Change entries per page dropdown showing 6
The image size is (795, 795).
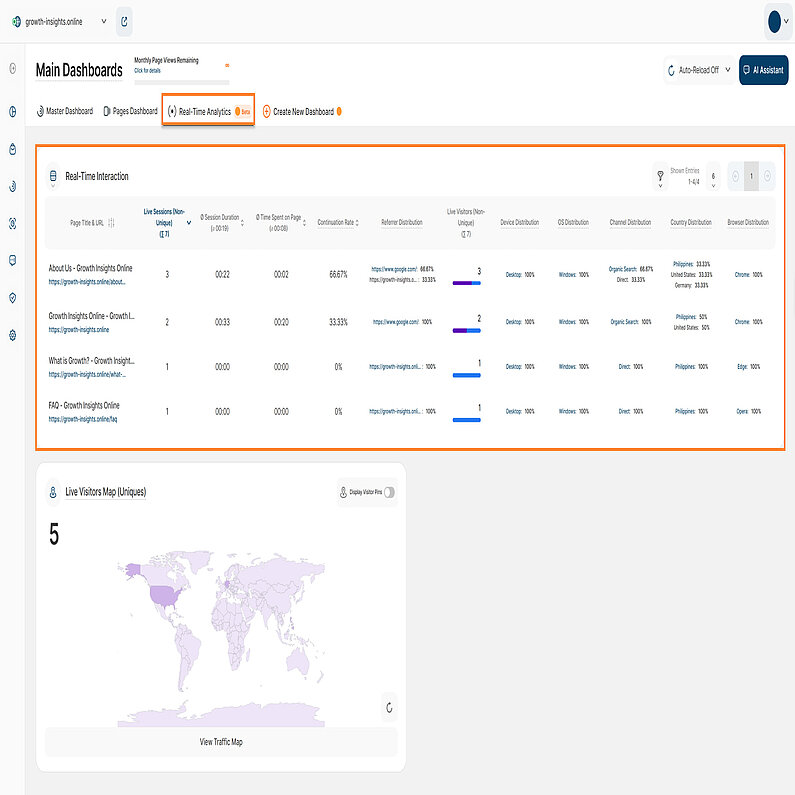click(x=713, y=177)
